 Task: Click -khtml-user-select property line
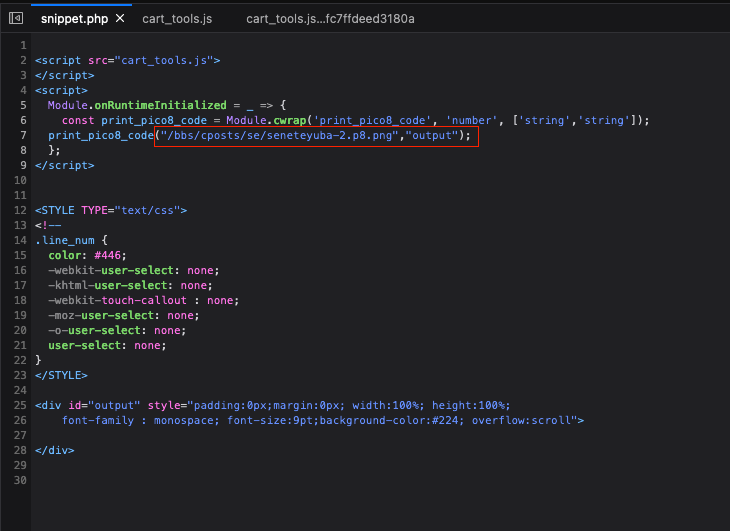[130, 285]
